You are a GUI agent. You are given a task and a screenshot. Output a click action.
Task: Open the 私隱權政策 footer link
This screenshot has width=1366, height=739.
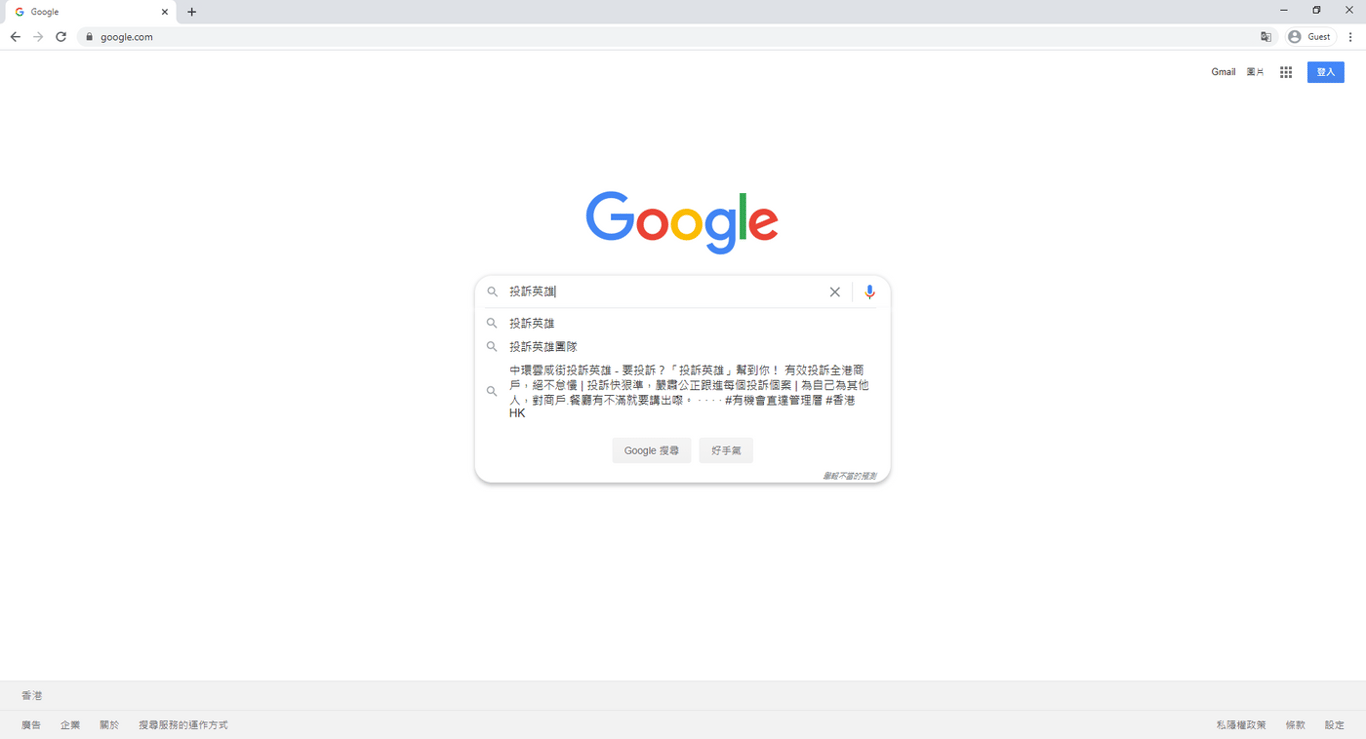(x=1241, y=725)
